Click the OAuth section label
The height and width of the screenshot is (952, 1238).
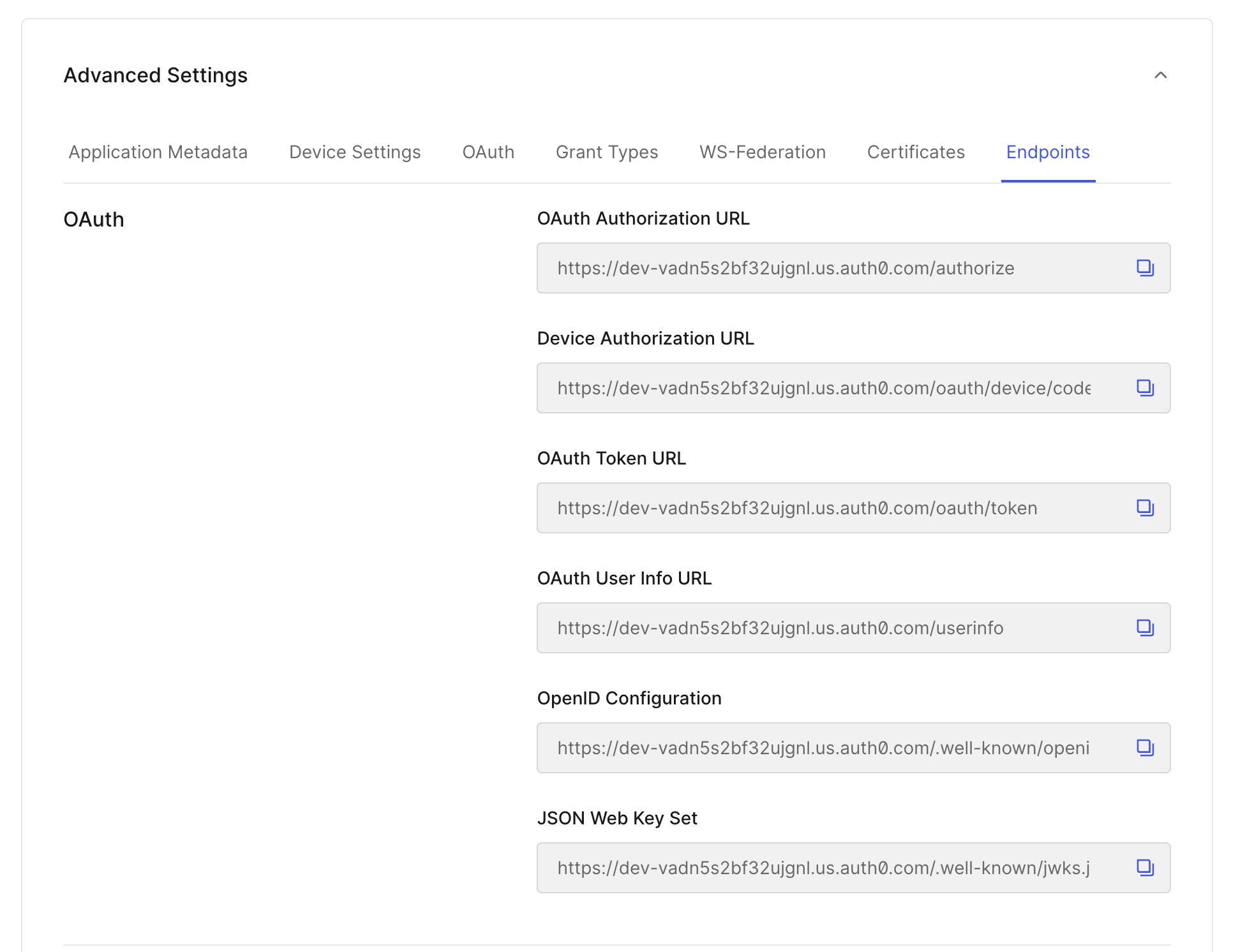[x=94, y=219]
